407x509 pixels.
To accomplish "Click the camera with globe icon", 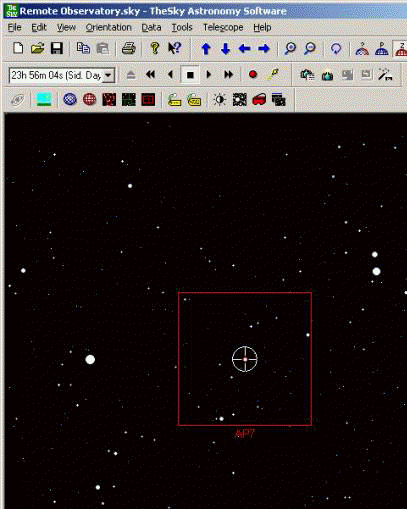I will 327,75.
